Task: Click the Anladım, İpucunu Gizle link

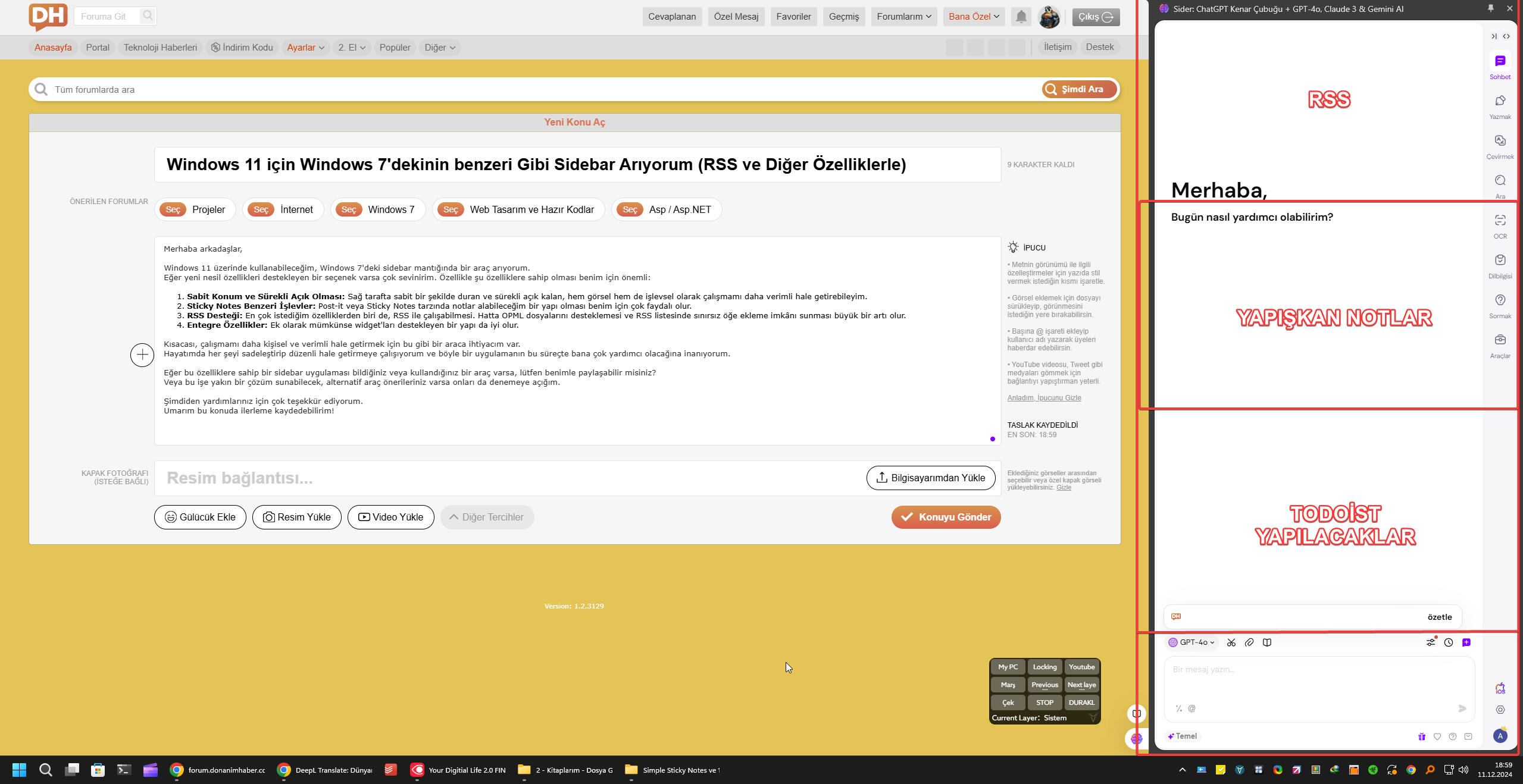Action: [x=1044, y=398]
